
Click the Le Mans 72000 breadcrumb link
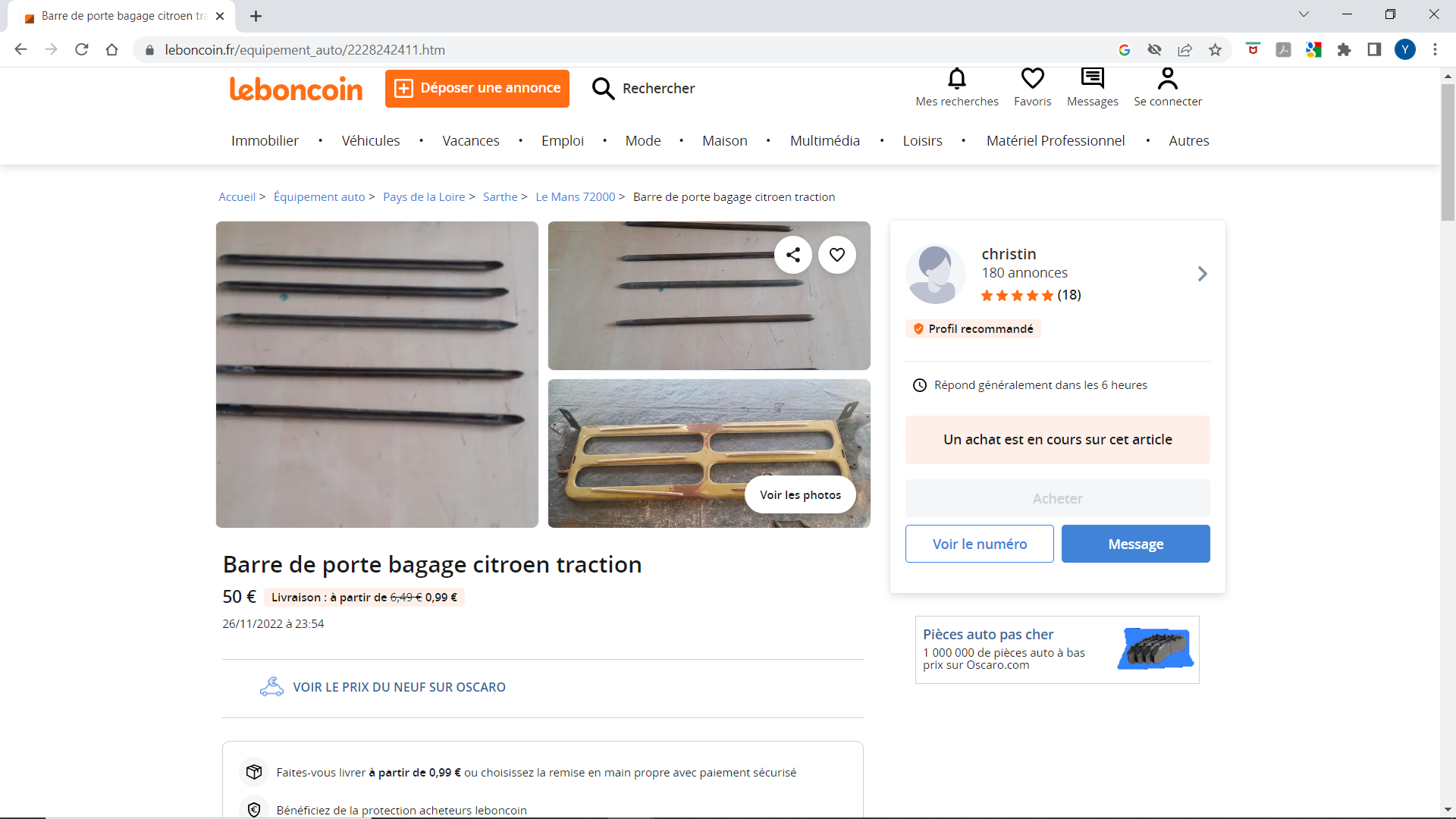[575, 197]
